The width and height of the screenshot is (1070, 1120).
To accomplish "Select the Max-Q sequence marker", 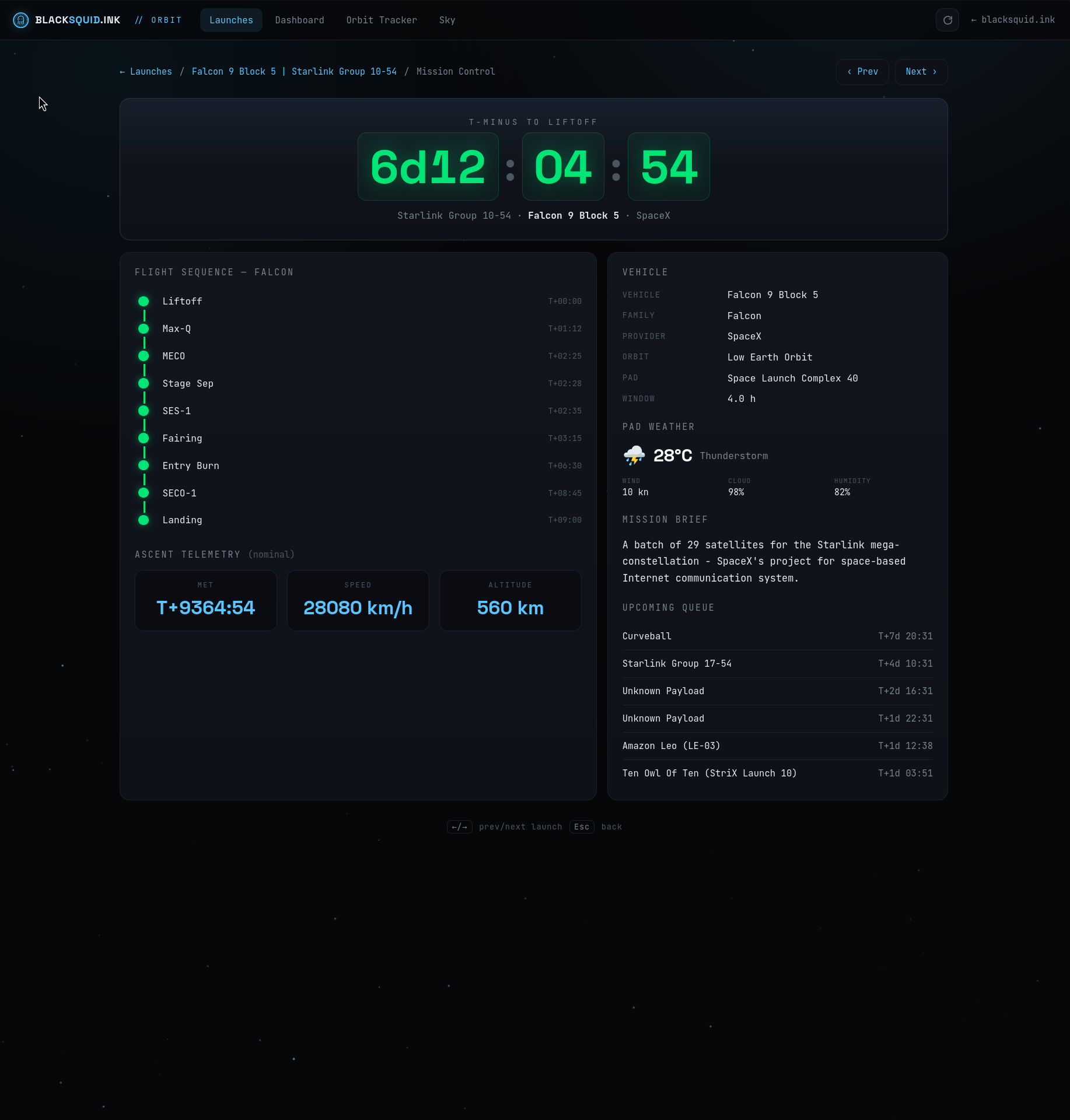I will pos(144,329).
